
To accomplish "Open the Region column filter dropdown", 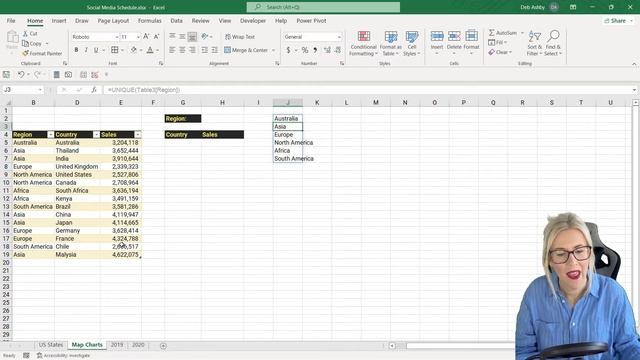I will [50, 135].
